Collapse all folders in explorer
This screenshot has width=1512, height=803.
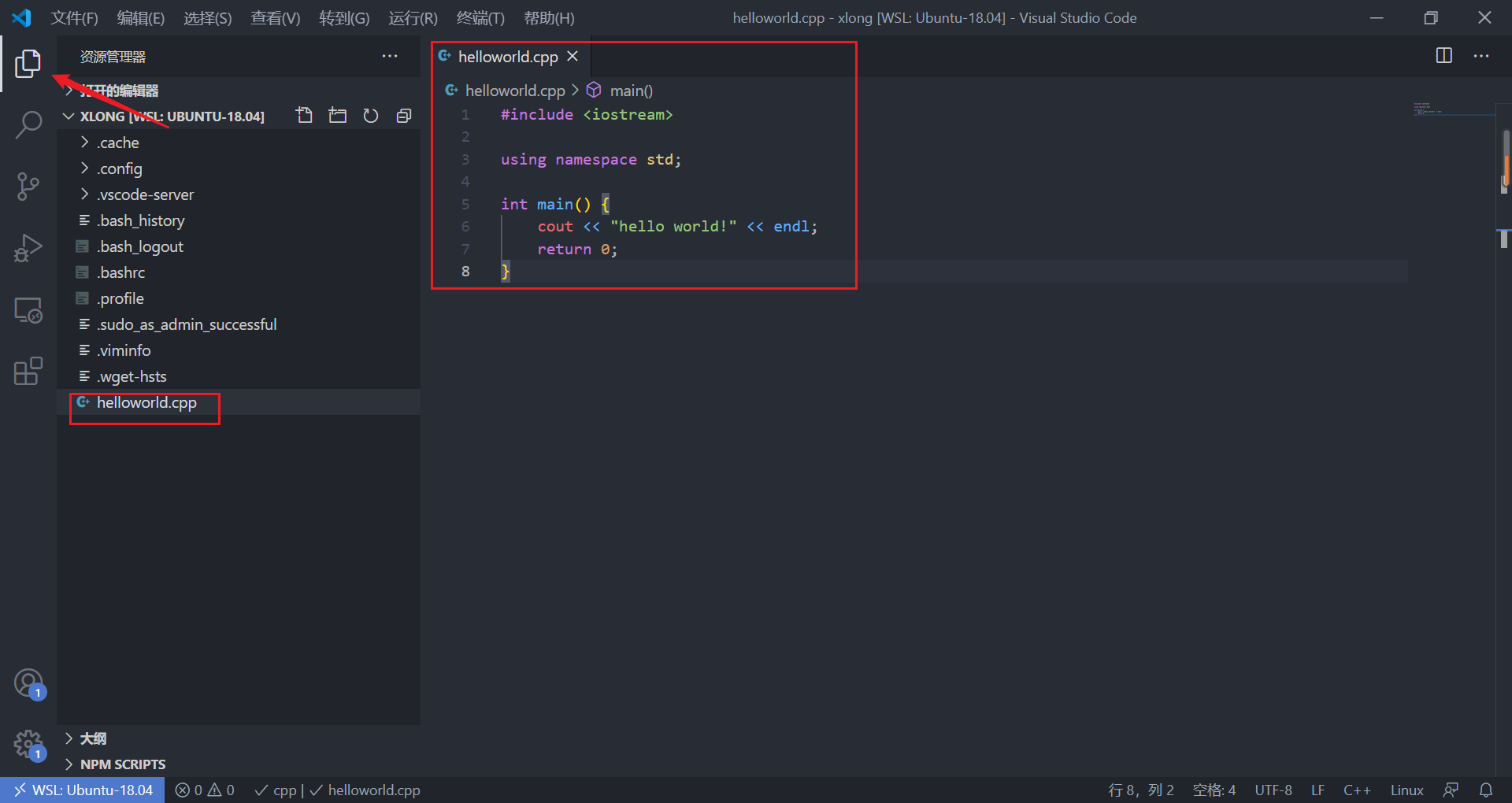pyautogui.click(x=404, y=116)
